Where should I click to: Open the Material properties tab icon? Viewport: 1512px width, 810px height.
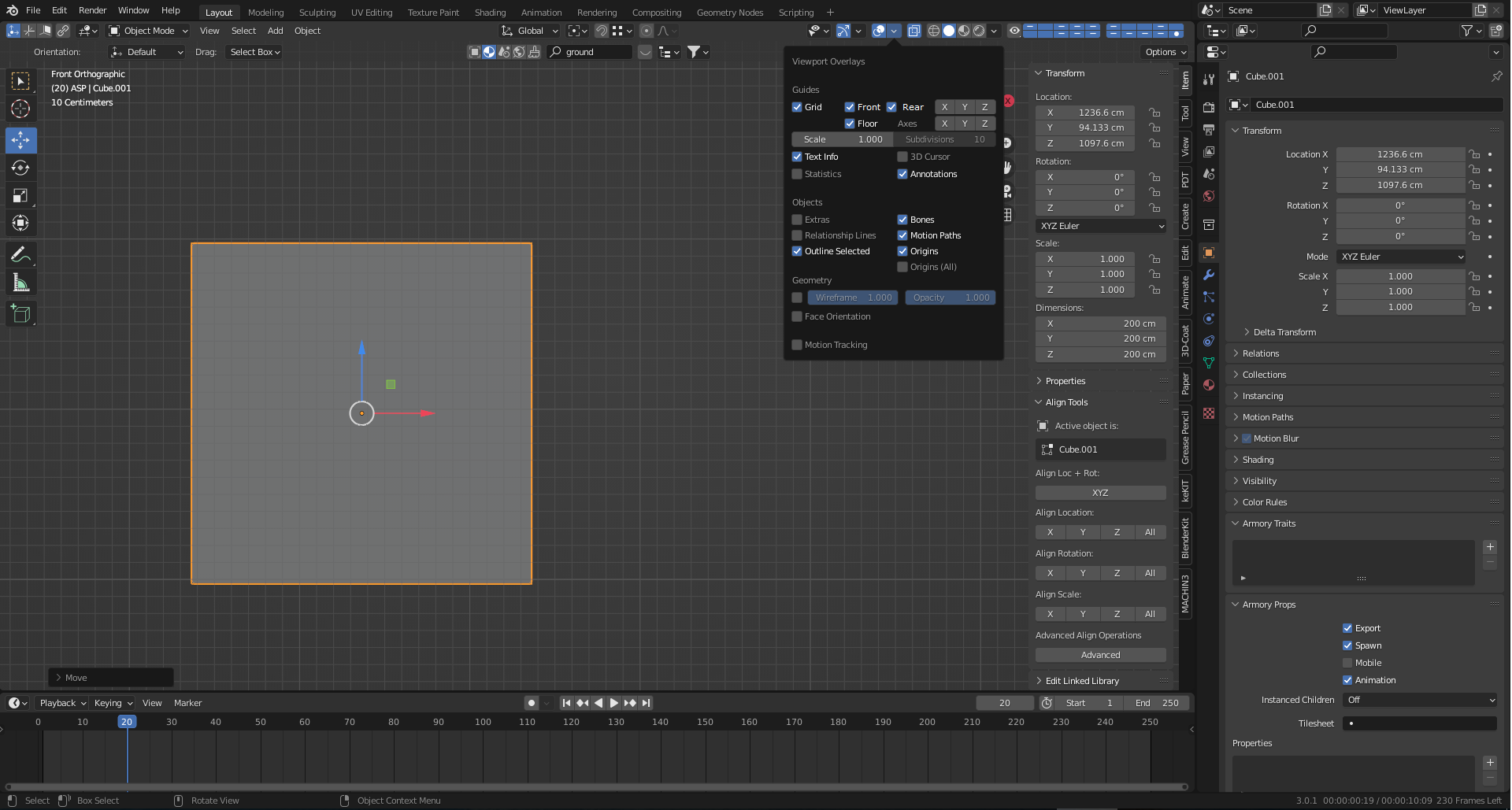pyautogui.click(x=1209, y=385)
